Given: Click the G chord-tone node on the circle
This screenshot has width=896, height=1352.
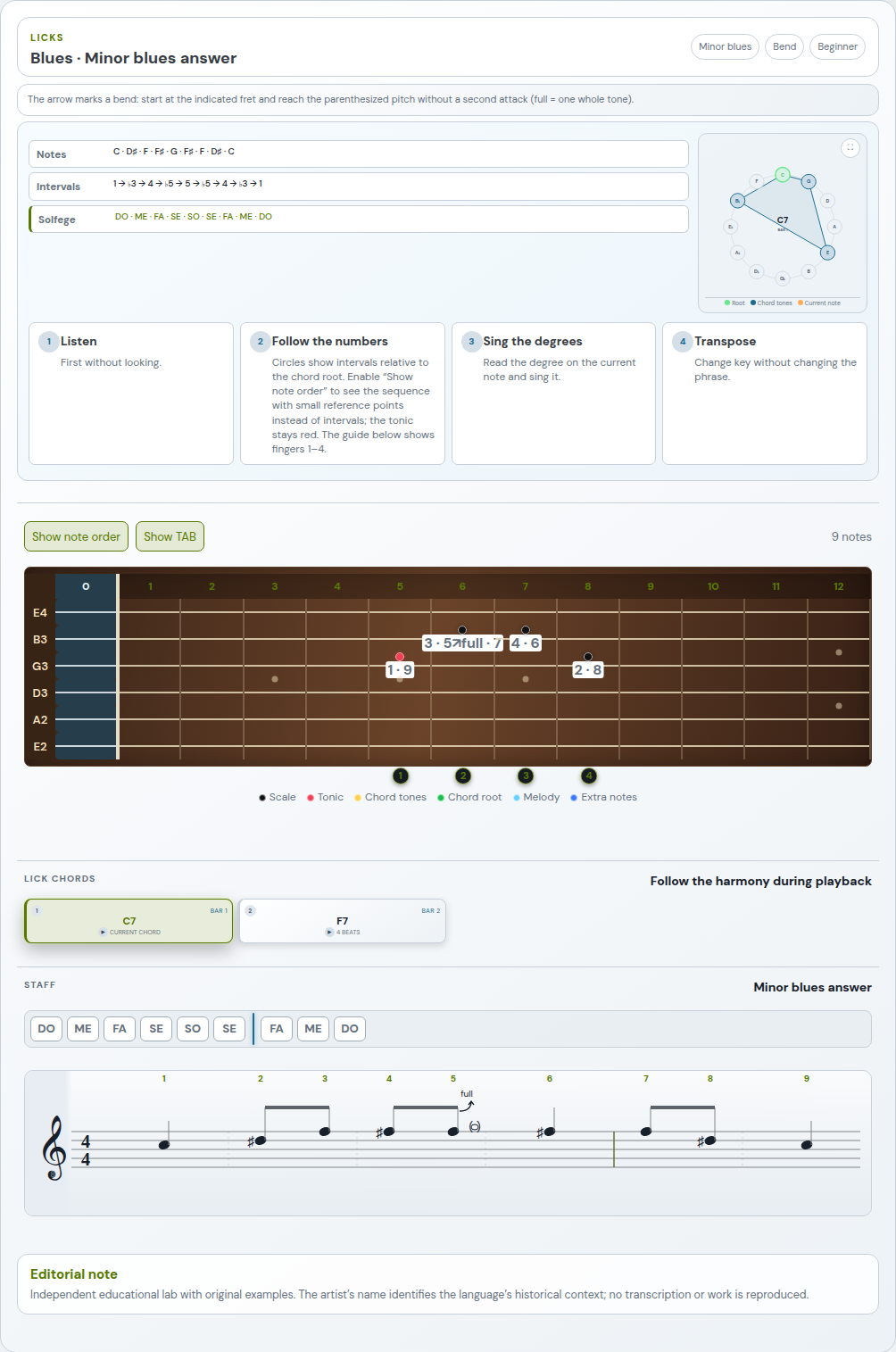Looking at the screenshot, I should coord(809,181).
